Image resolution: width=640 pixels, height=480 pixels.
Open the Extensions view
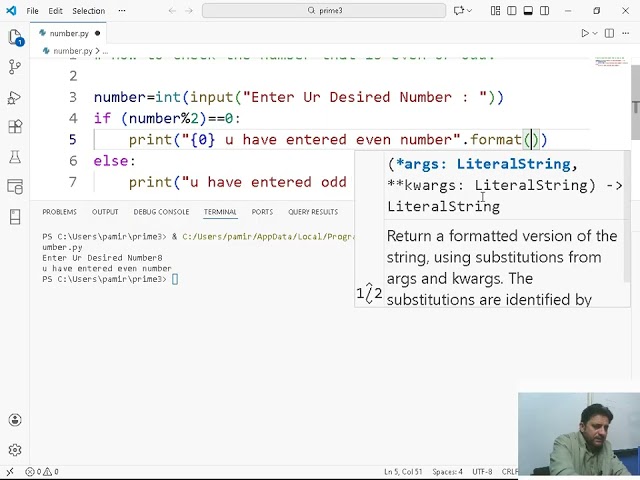[15, 127]
